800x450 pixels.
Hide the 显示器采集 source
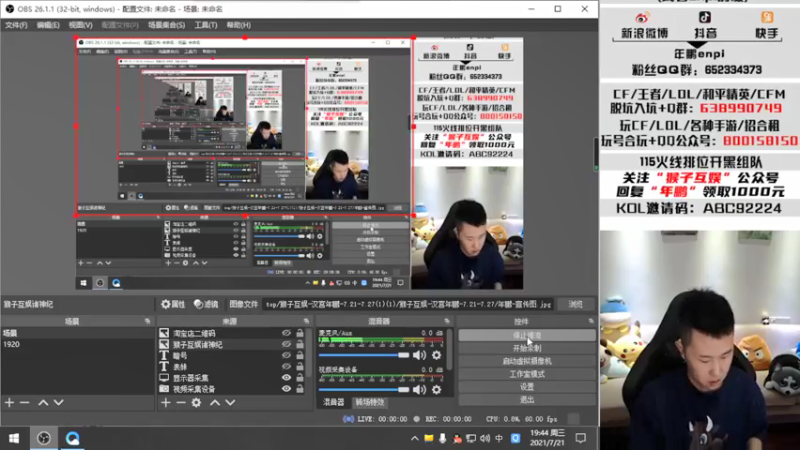click(286, 378)
